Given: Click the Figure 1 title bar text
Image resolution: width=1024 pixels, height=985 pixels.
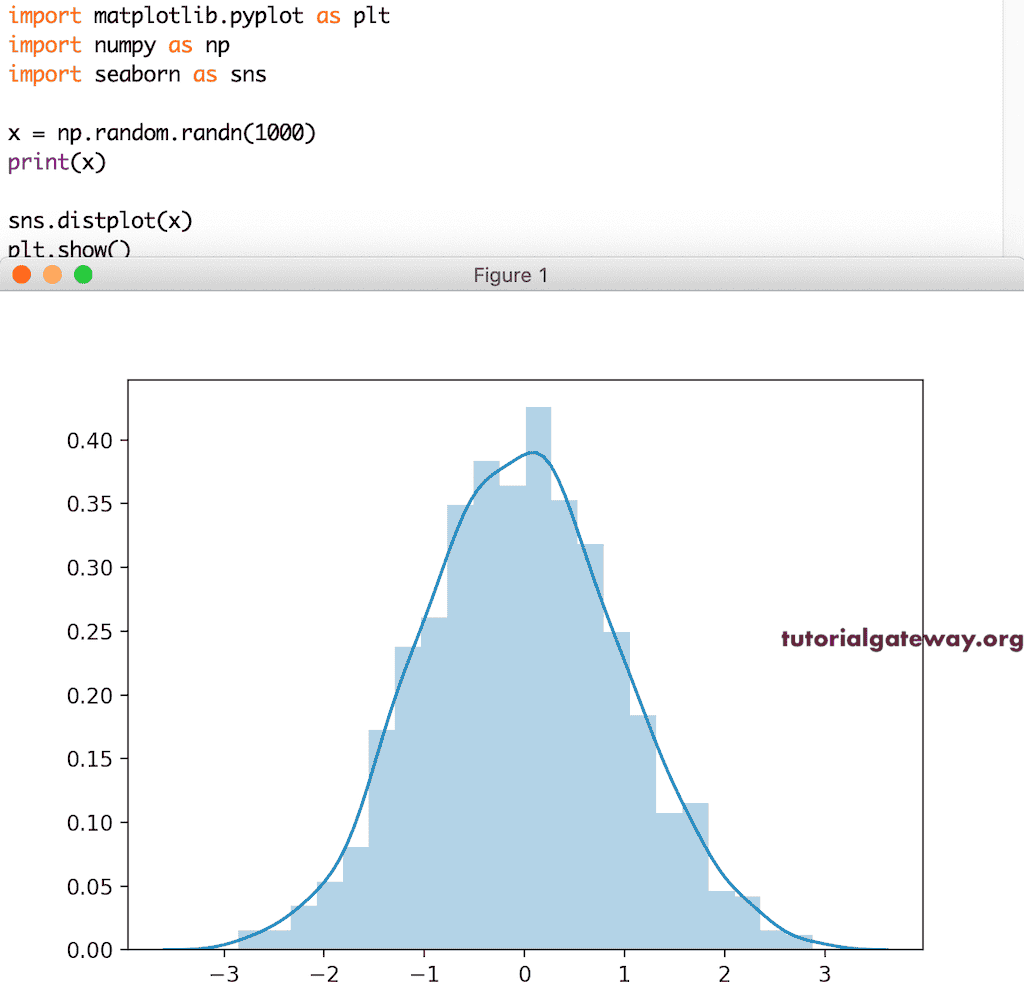Looking at the screenshot, I should click(x=510, y=275).
